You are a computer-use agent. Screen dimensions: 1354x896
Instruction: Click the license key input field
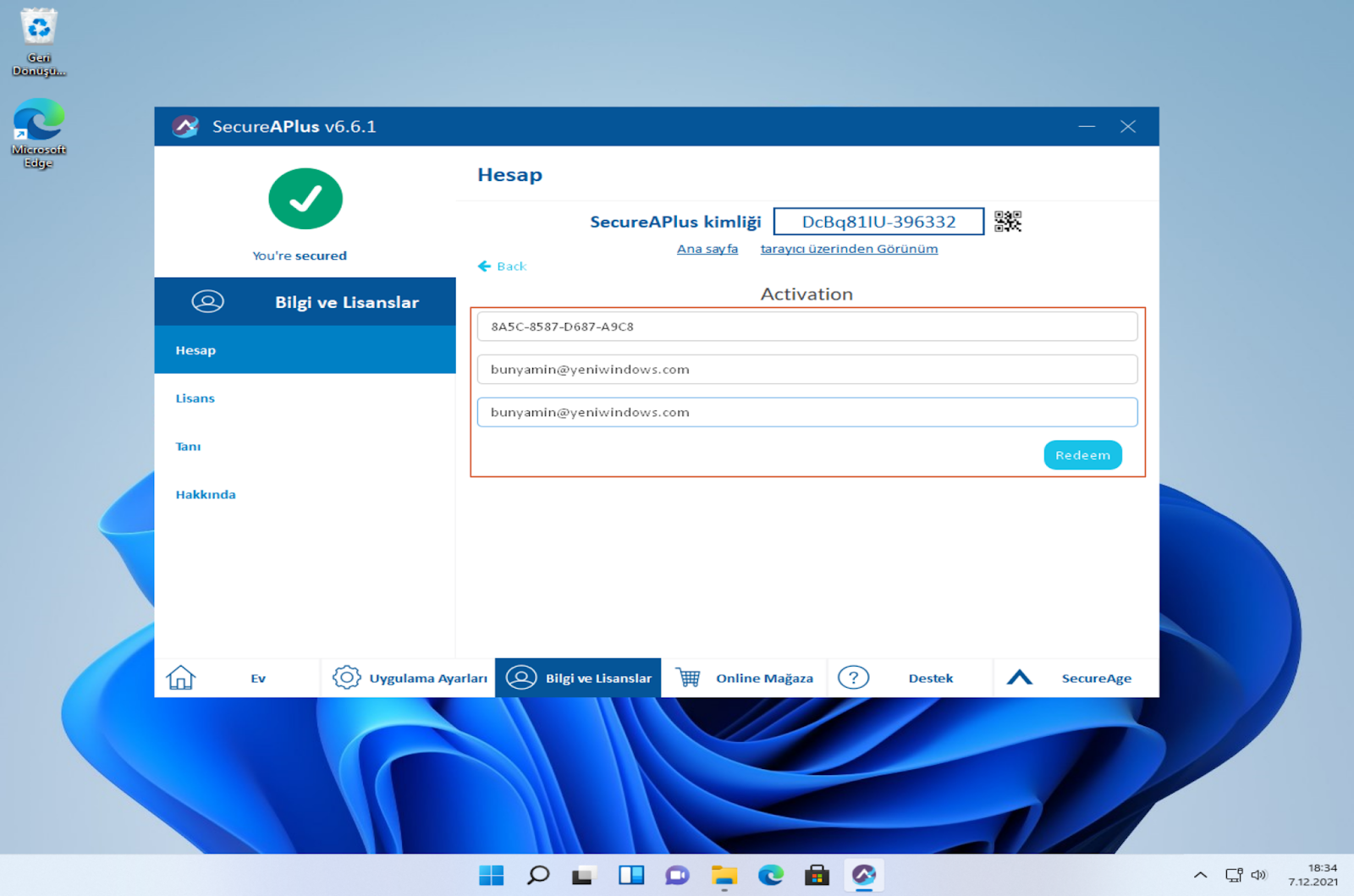(806, 327)
